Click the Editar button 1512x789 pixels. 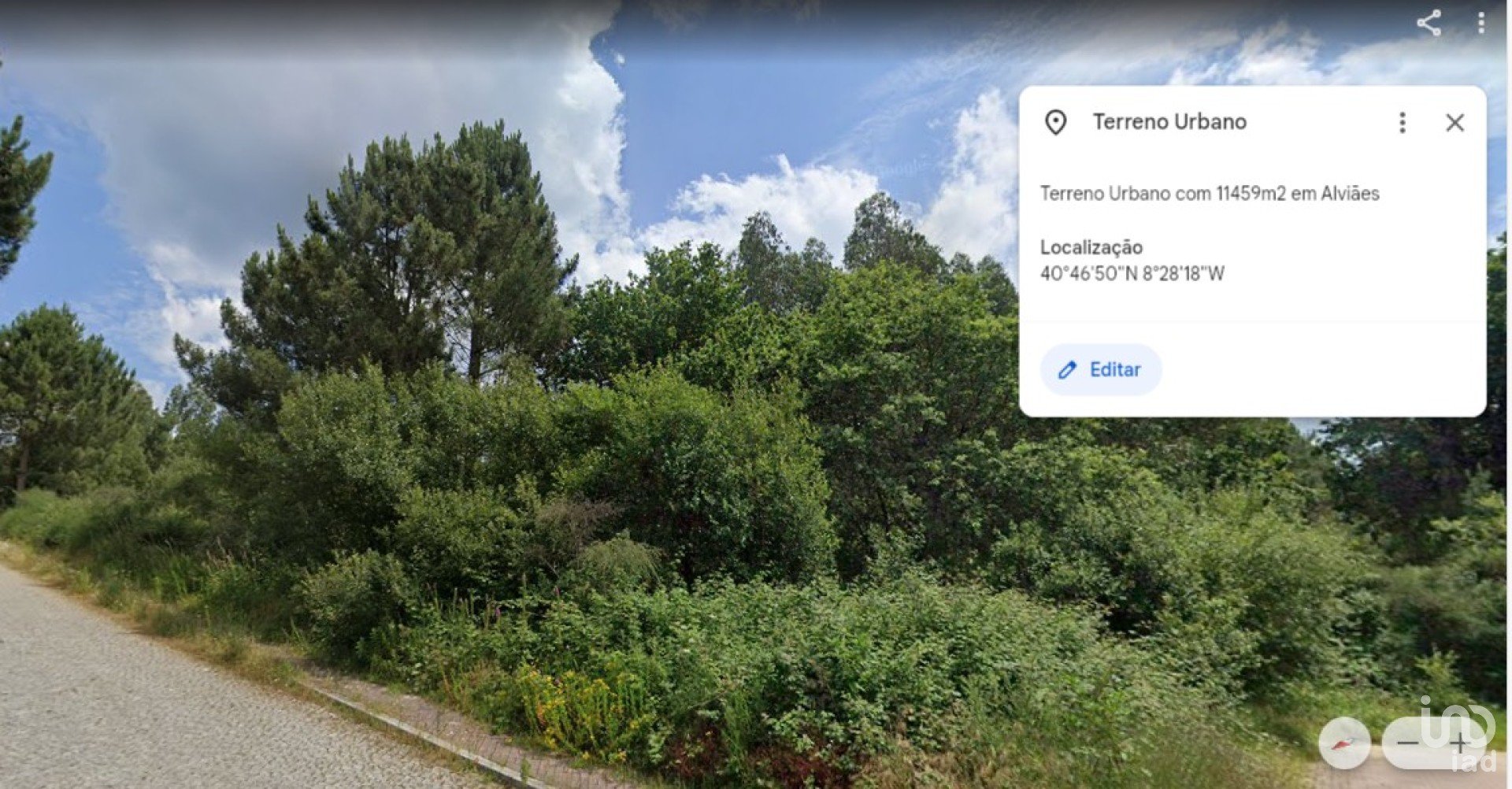(1100, 369)
